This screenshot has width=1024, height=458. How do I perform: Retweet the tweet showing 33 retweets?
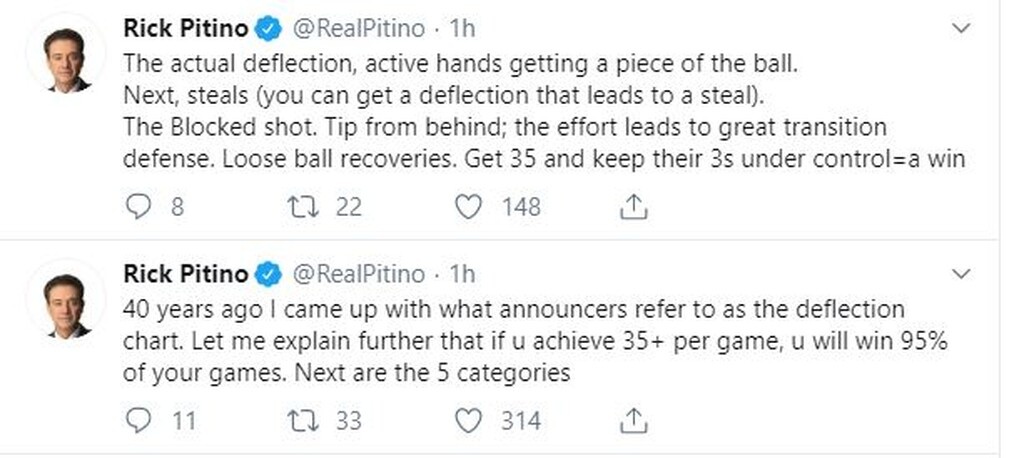coord(300,421)
